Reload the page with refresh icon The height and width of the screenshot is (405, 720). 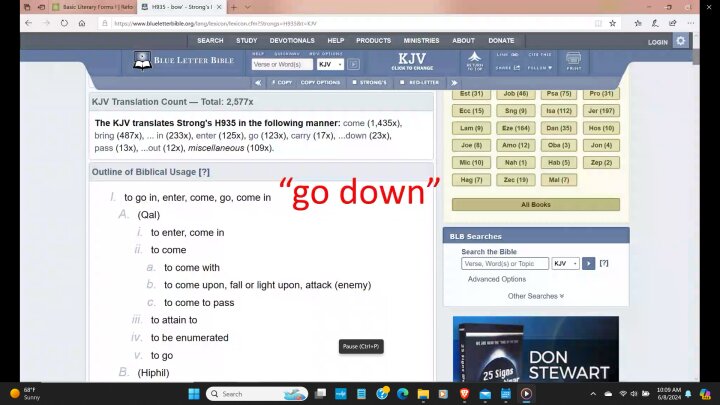click(64, 23)
